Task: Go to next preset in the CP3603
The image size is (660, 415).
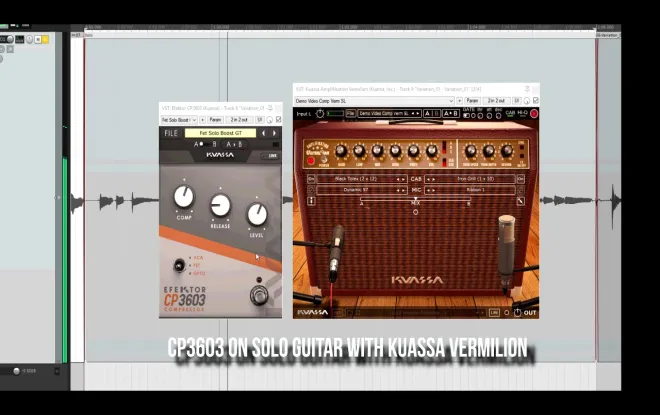Action: click(x=274, y=133)
